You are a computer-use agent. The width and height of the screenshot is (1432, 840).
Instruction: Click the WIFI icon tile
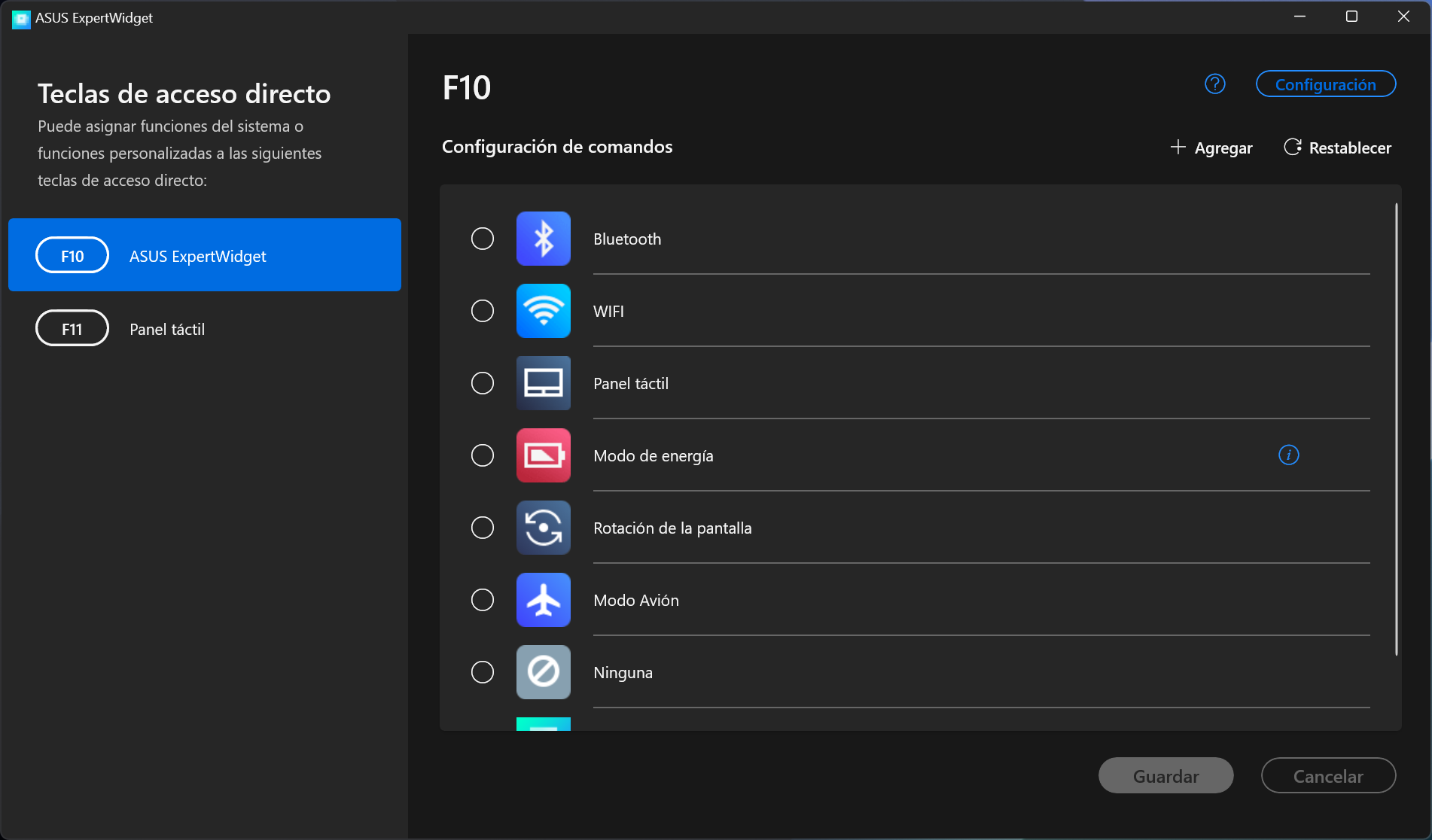[x=543, y=311]
